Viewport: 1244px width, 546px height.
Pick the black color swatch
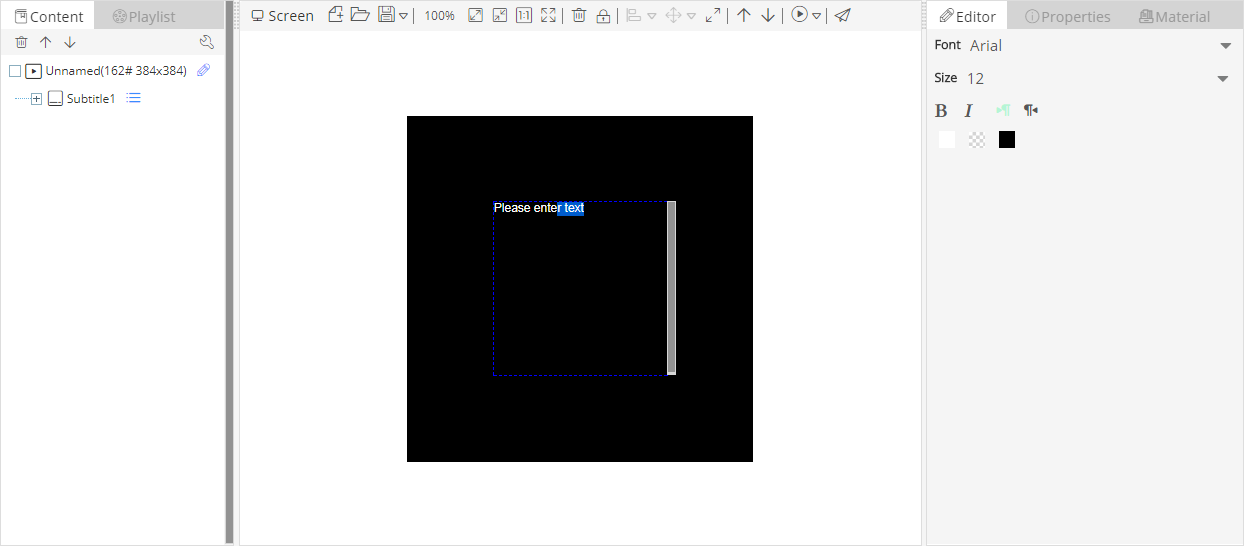pyautogui.click(x=1007, y=140)
